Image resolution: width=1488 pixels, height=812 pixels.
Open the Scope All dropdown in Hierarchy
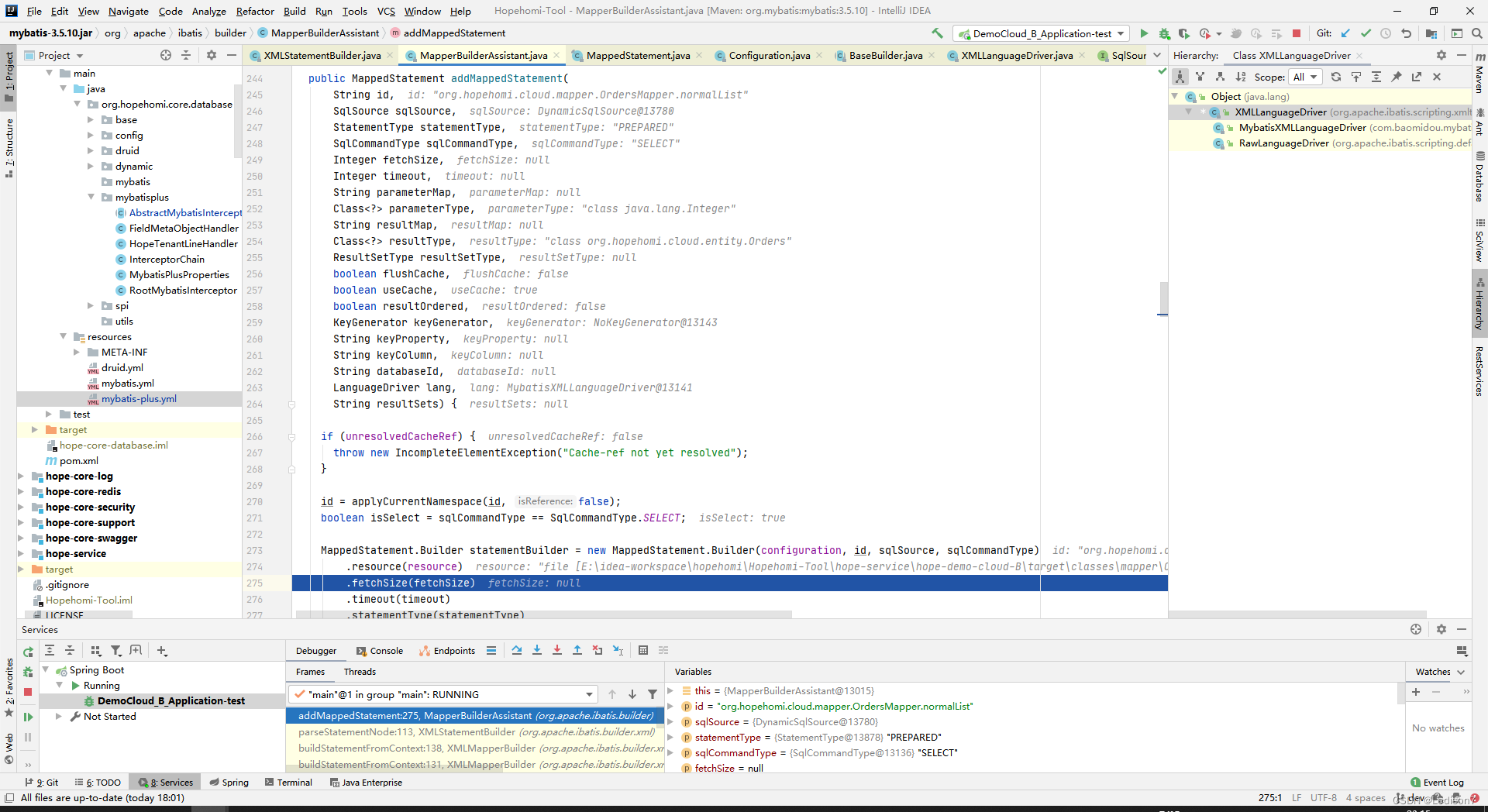coord(1305,77)
